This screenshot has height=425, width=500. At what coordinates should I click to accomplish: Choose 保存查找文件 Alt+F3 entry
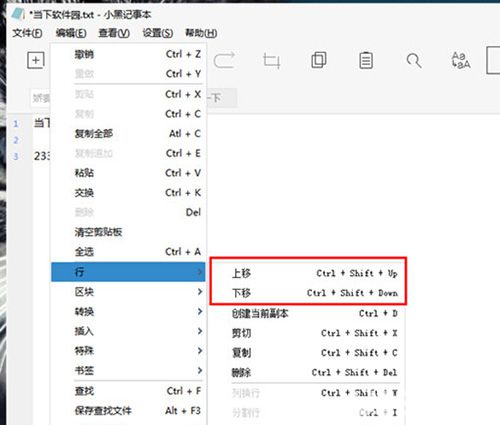(128, 411)
